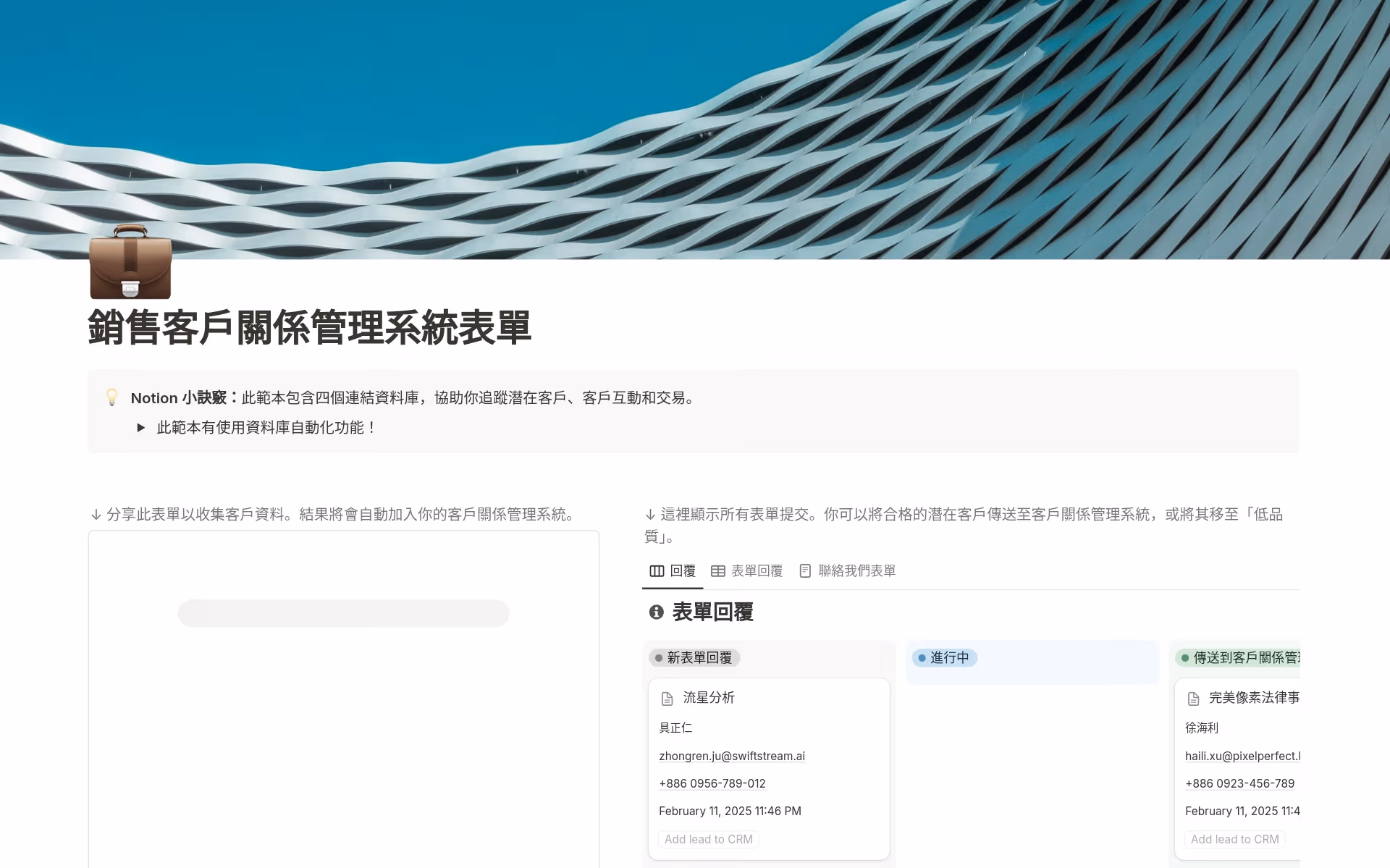This screenshot has width=1390, height=868.
Task: Select the 進行中 status label
Action: click(945, 658)
